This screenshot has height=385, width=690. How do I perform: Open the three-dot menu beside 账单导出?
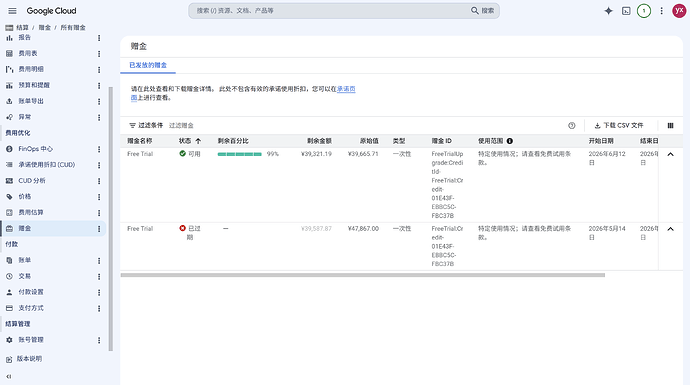(99, 102)
